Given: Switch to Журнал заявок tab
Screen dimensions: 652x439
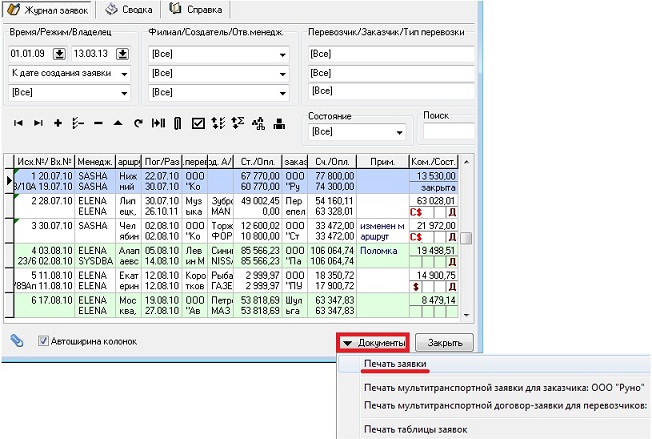Looking at the screenshot, I should [x=48, y=10].
